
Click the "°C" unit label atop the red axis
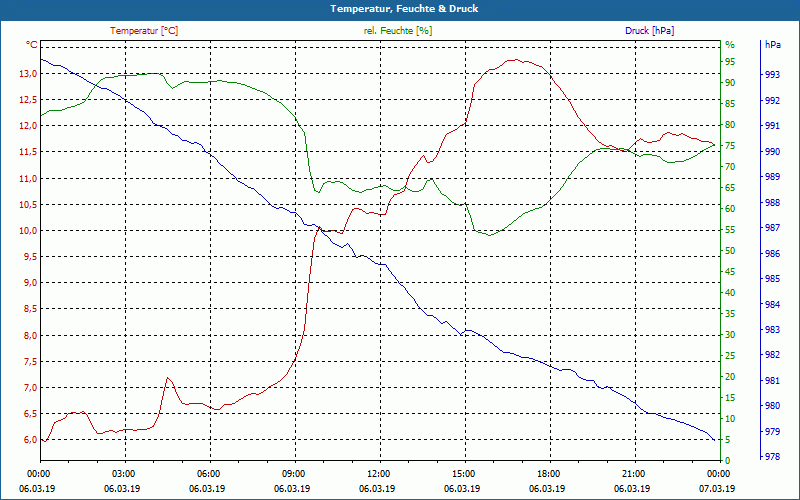(32, 45)
